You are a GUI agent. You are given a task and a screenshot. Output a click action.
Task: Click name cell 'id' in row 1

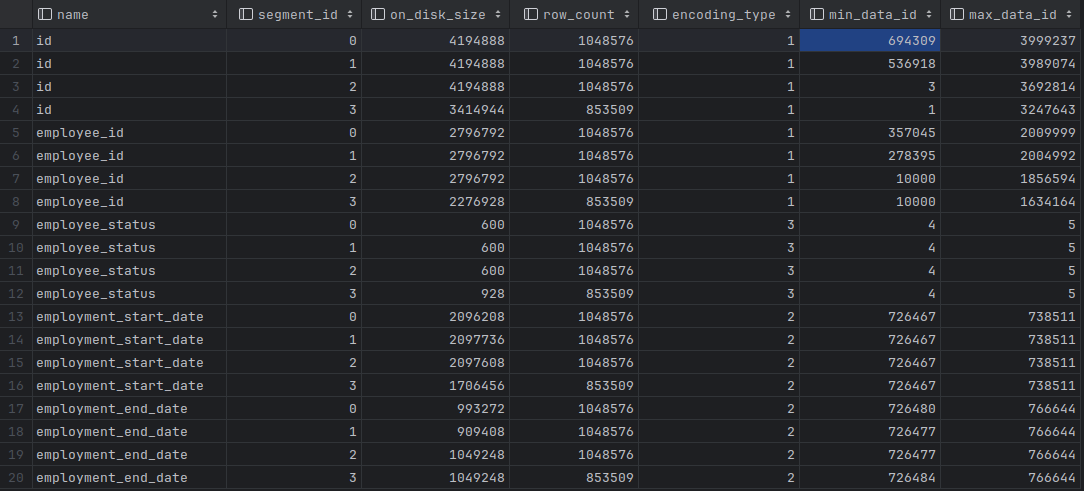pos(129,41)
